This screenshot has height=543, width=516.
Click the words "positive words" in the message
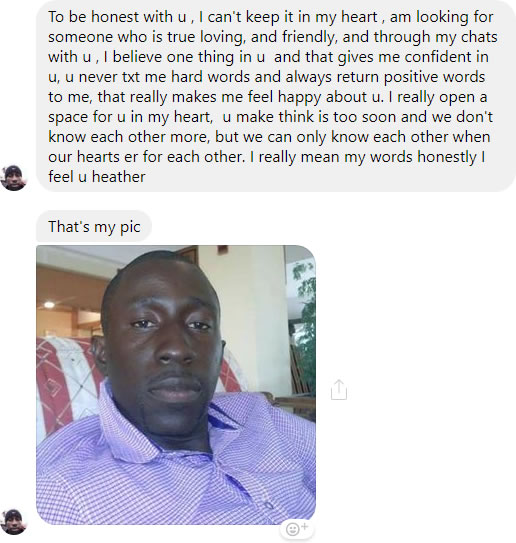coord(434,77)
